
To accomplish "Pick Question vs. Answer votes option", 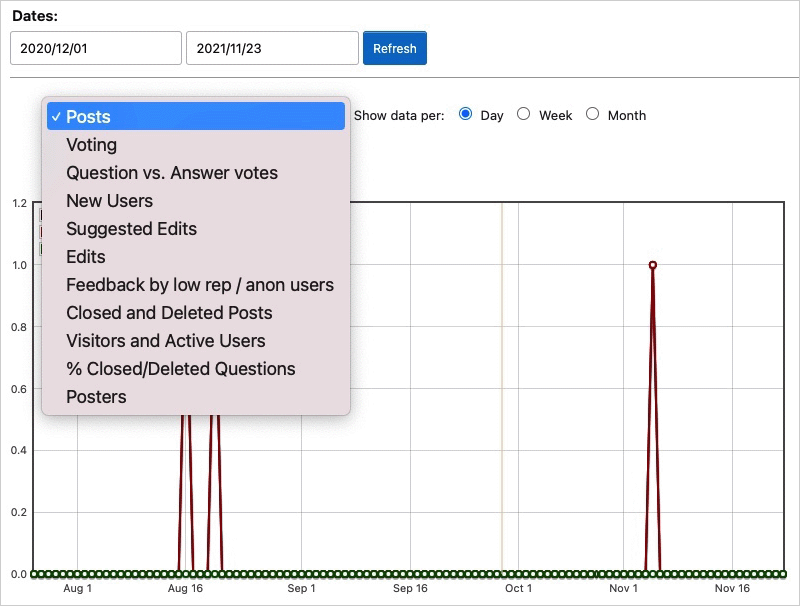I will click(172, 173).
